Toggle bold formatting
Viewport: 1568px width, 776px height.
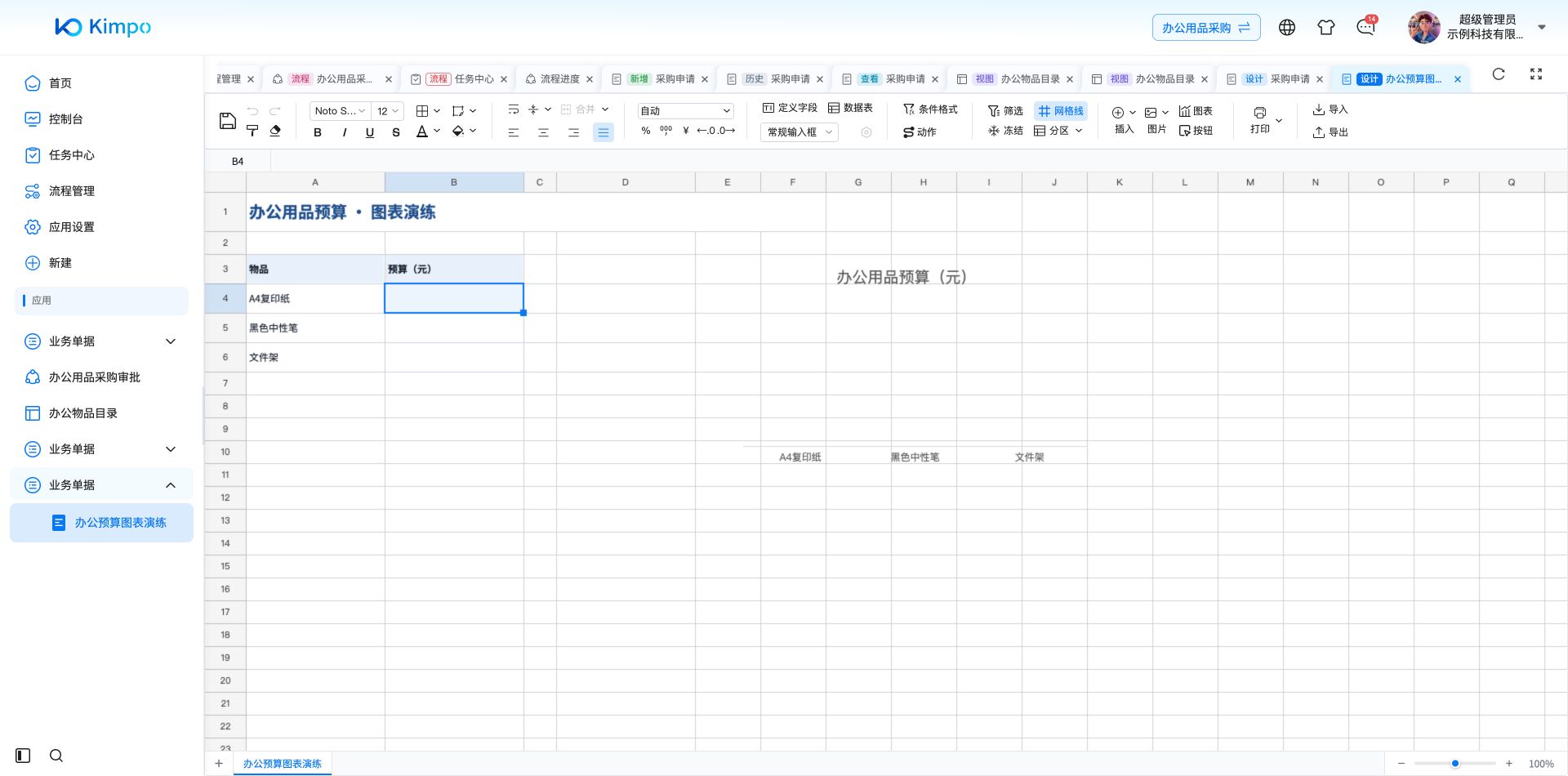(x=318, y=132)
